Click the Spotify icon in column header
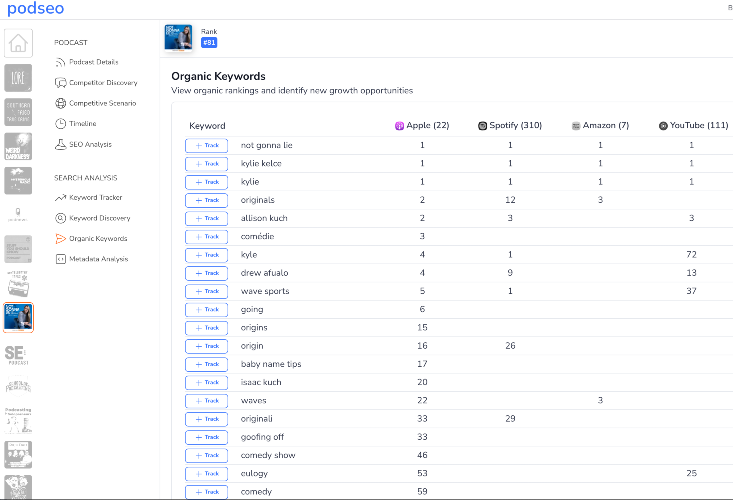The width and height of the screenshot is (733, 500). [482, 126]
